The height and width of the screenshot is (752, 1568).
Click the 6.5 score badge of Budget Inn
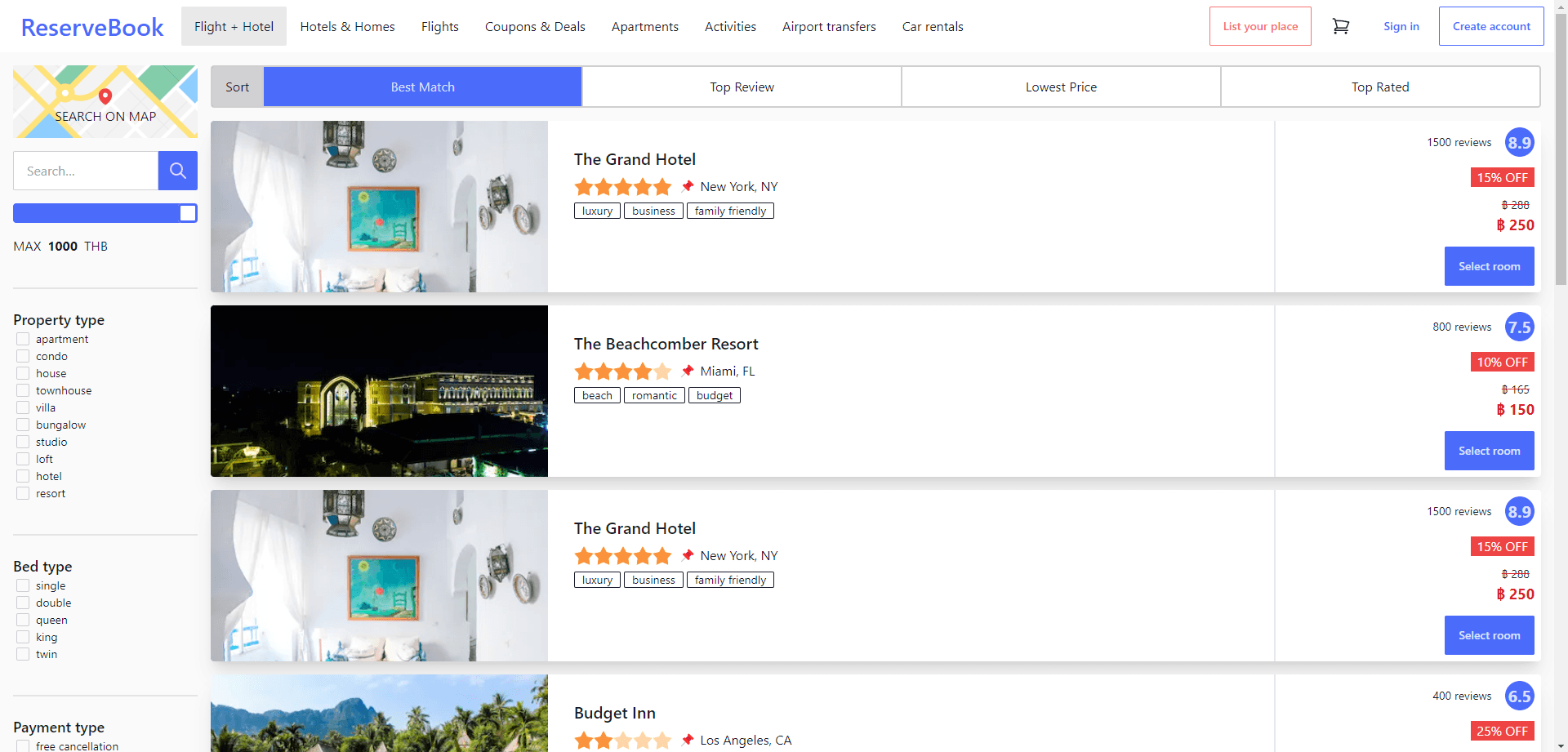click(1519, 696)
